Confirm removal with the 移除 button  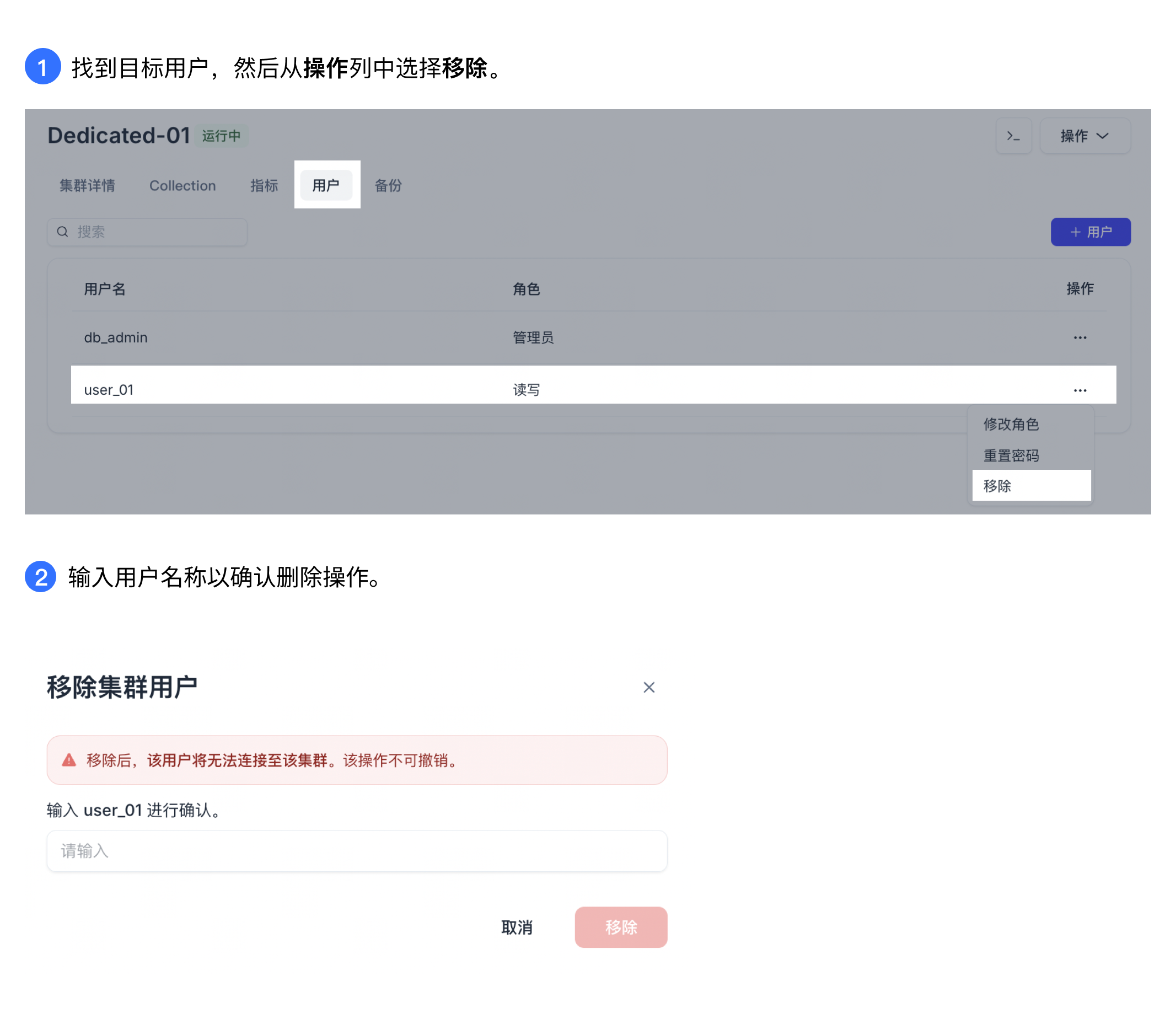pos(621,927)
